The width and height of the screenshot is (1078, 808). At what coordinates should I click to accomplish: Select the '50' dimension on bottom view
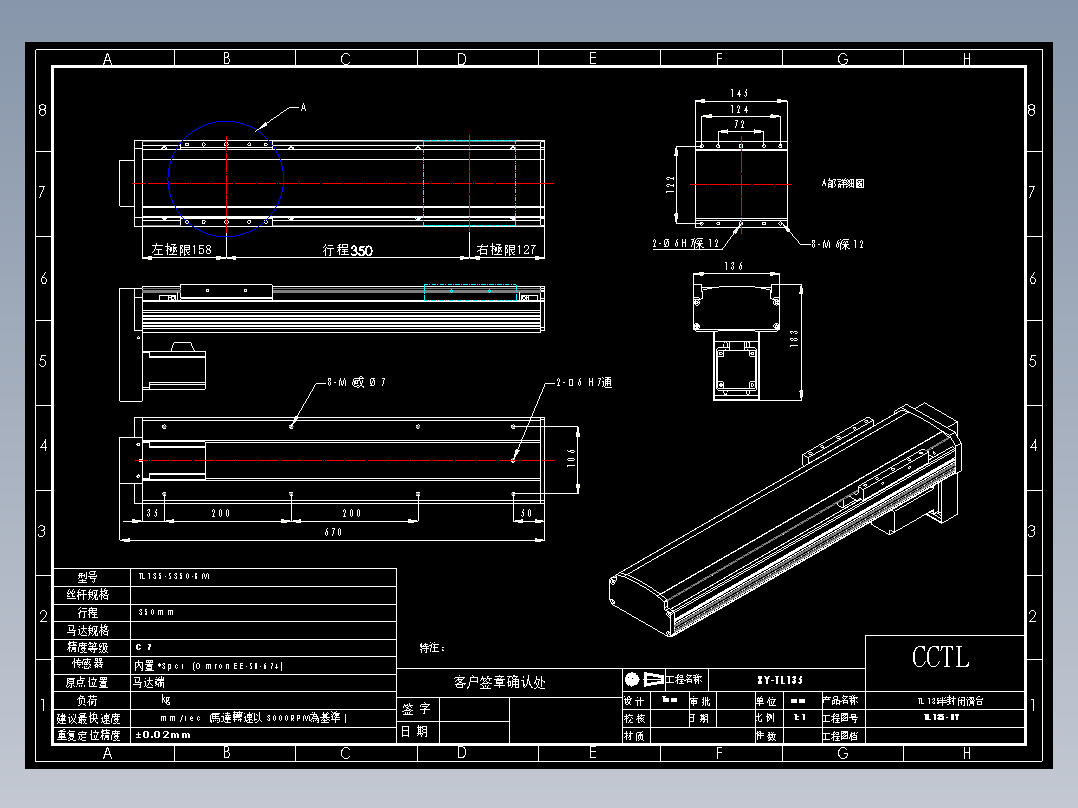point(527,513)
